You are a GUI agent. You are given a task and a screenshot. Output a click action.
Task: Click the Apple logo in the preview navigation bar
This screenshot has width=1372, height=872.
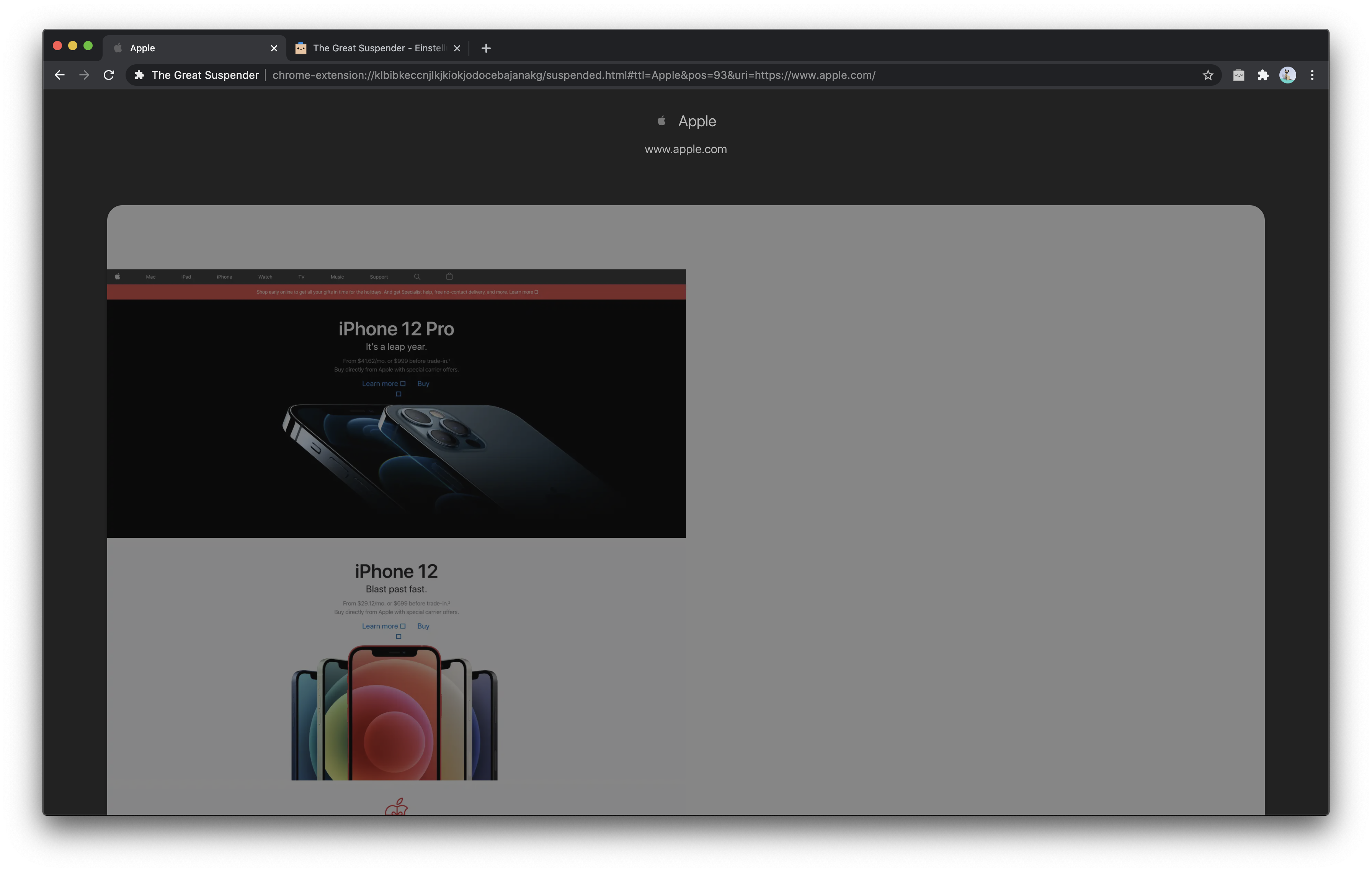pyautogui.click(x=118, y=277)
